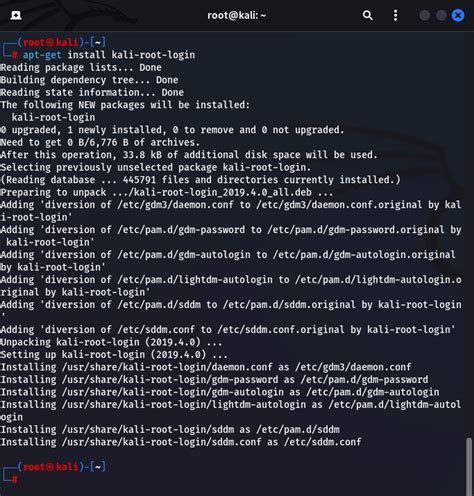Image resolution: width=474 pixels, height=496 pixels.
Task: Click Installing line for /etc/gdm3/daemon.conf
Action: [206, 367]
